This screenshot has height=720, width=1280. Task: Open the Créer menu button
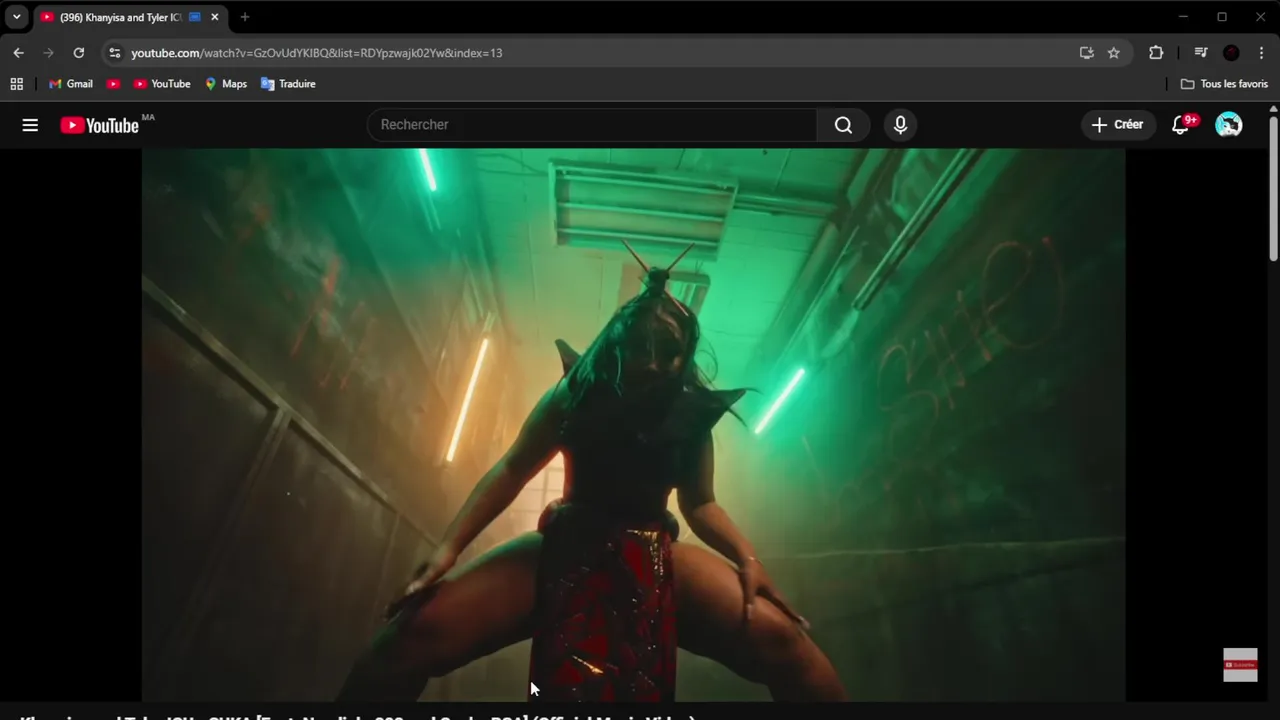(x=1117, y=125)
